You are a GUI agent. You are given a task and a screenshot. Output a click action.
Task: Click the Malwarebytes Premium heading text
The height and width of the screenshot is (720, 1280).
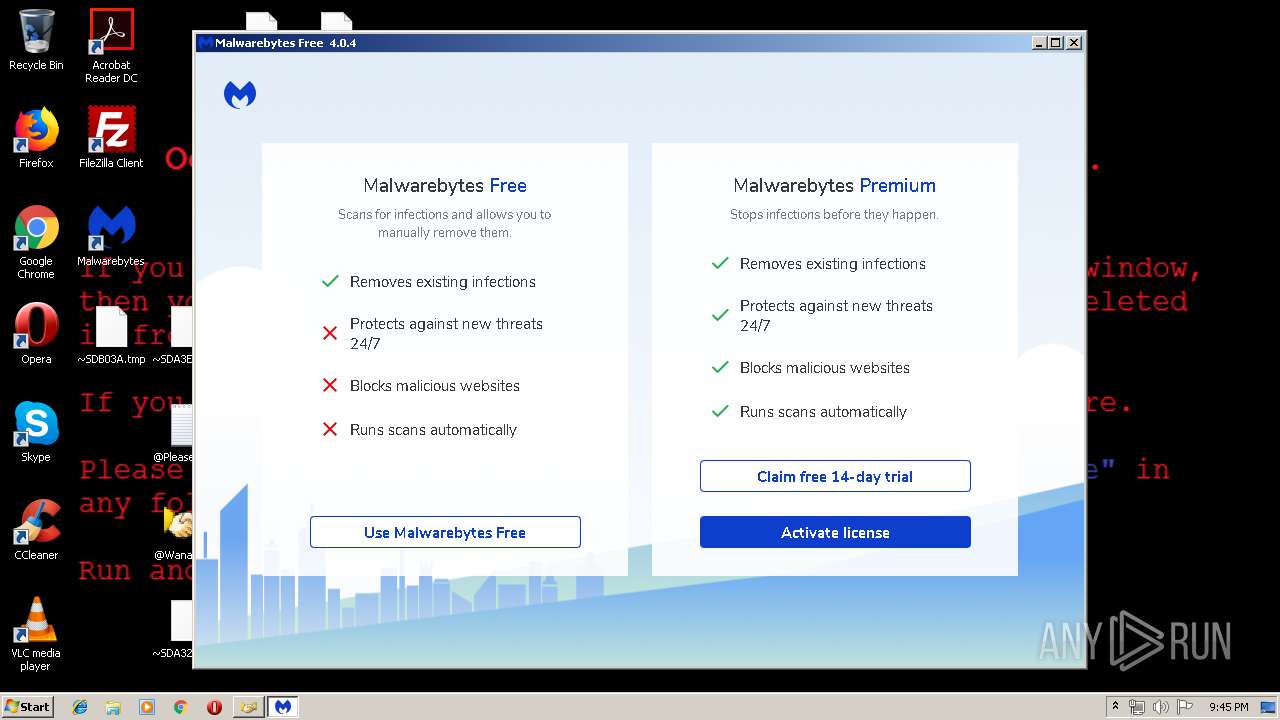[x=835, y=185]
